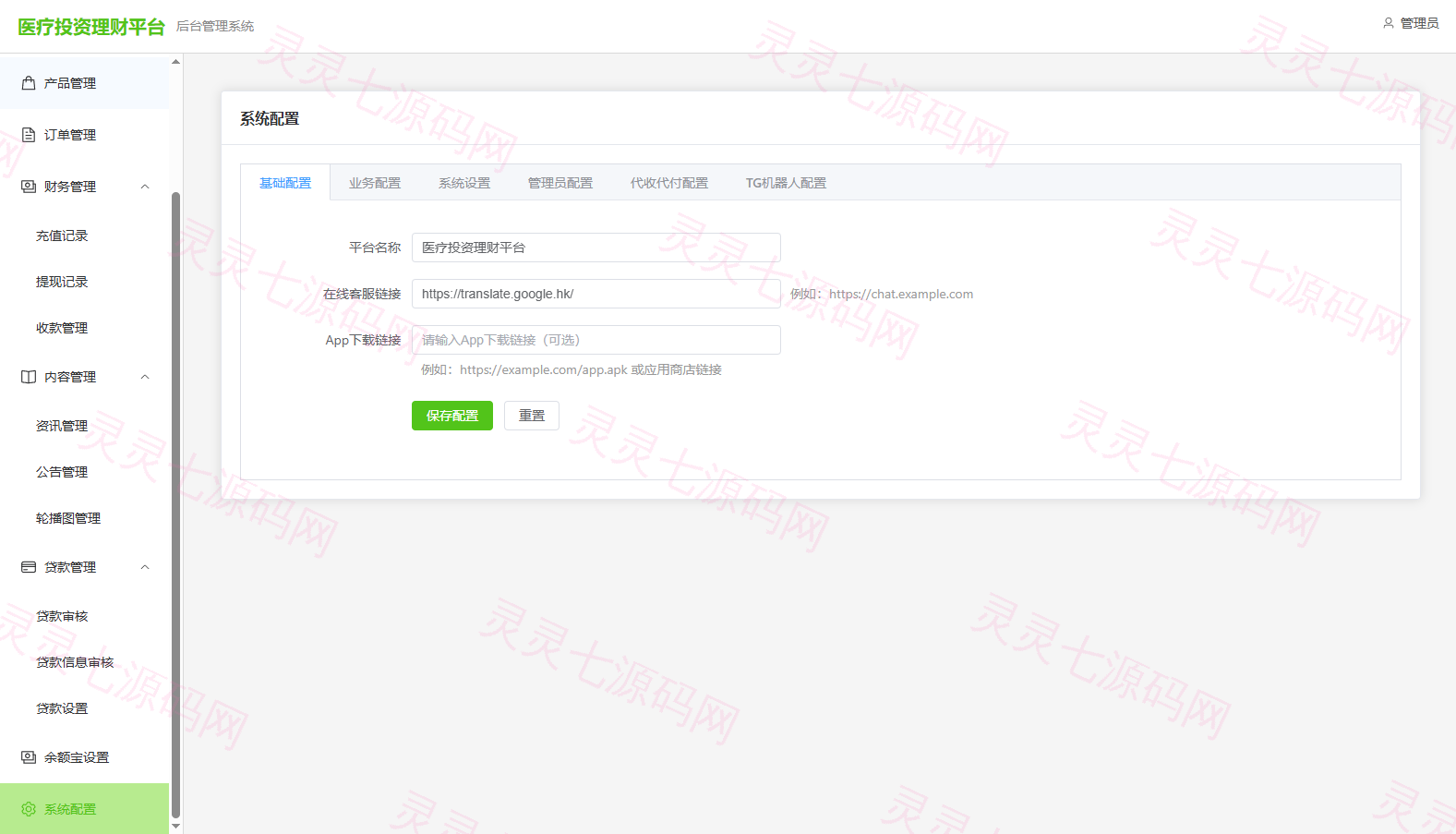Click the 订单管理 document icon
The image size is (1456, 834).
click(x=29, y=135)
